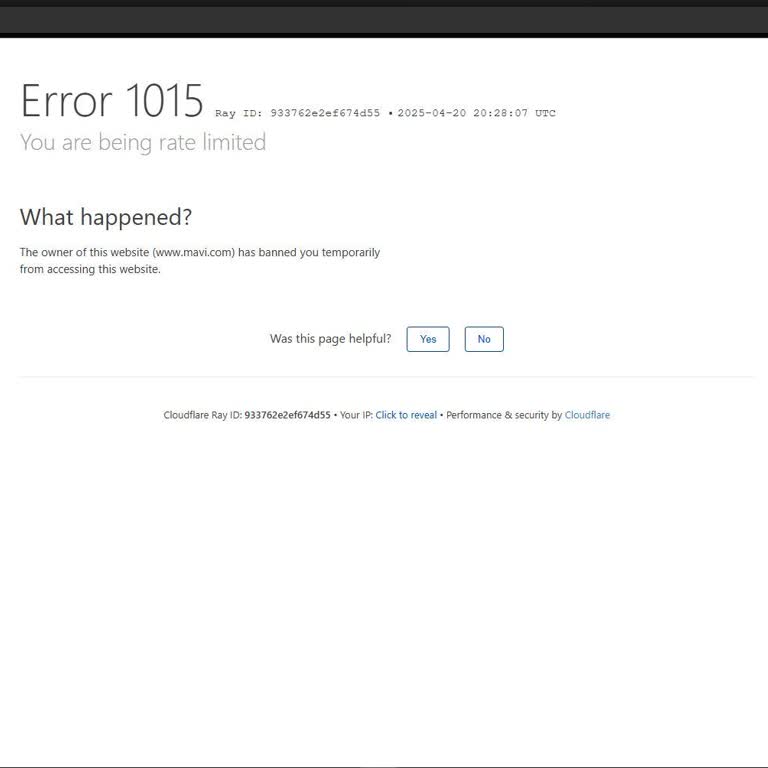The width and height of the screenshot is (768, 768).
Task: Click the No feedback button
Action: click(x=484, y=339)
